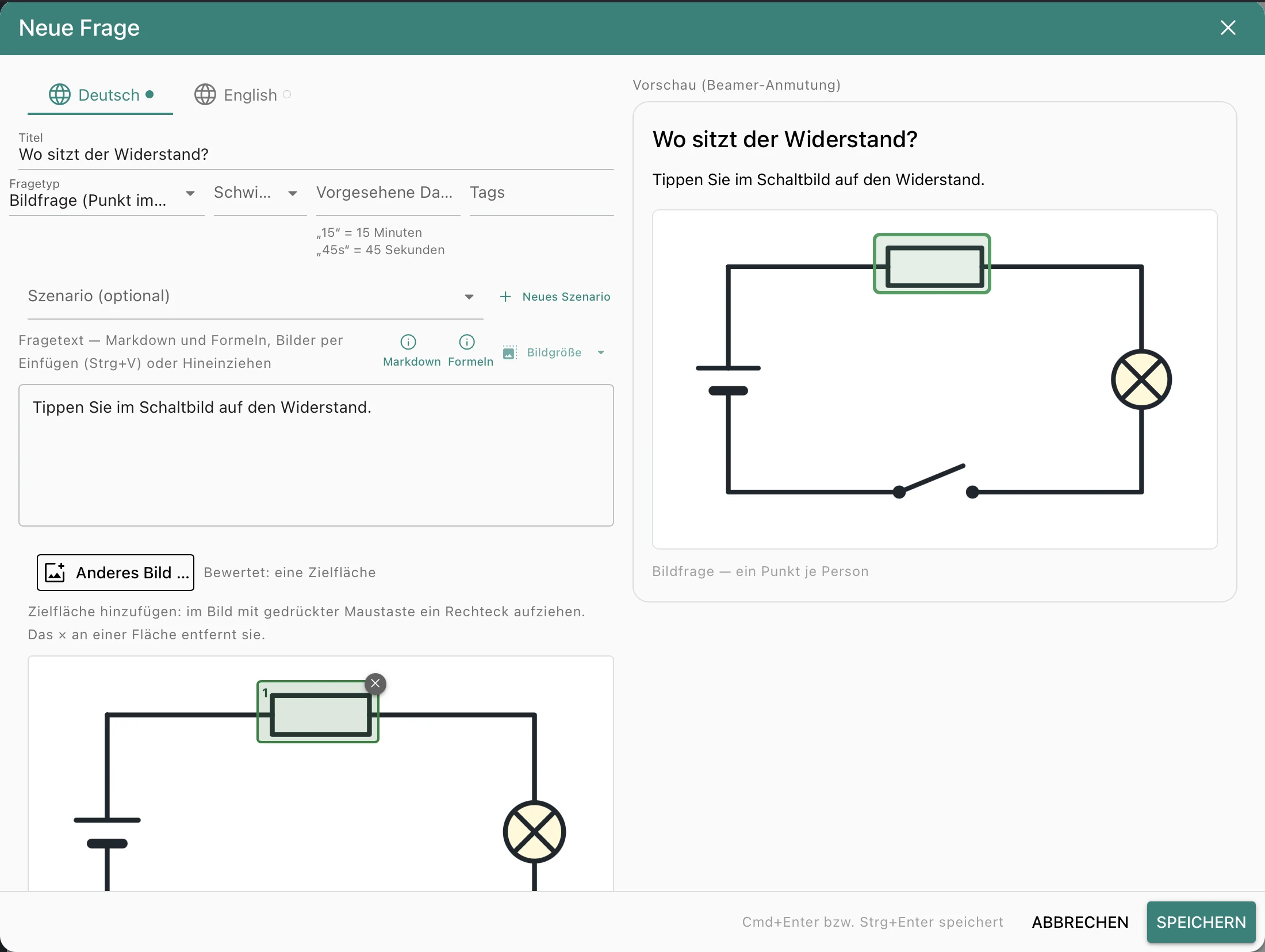The height and width of the screenshot is (952, 1265).
Task: Select the green target area 1 rectangle
Action: click(318, 712)
